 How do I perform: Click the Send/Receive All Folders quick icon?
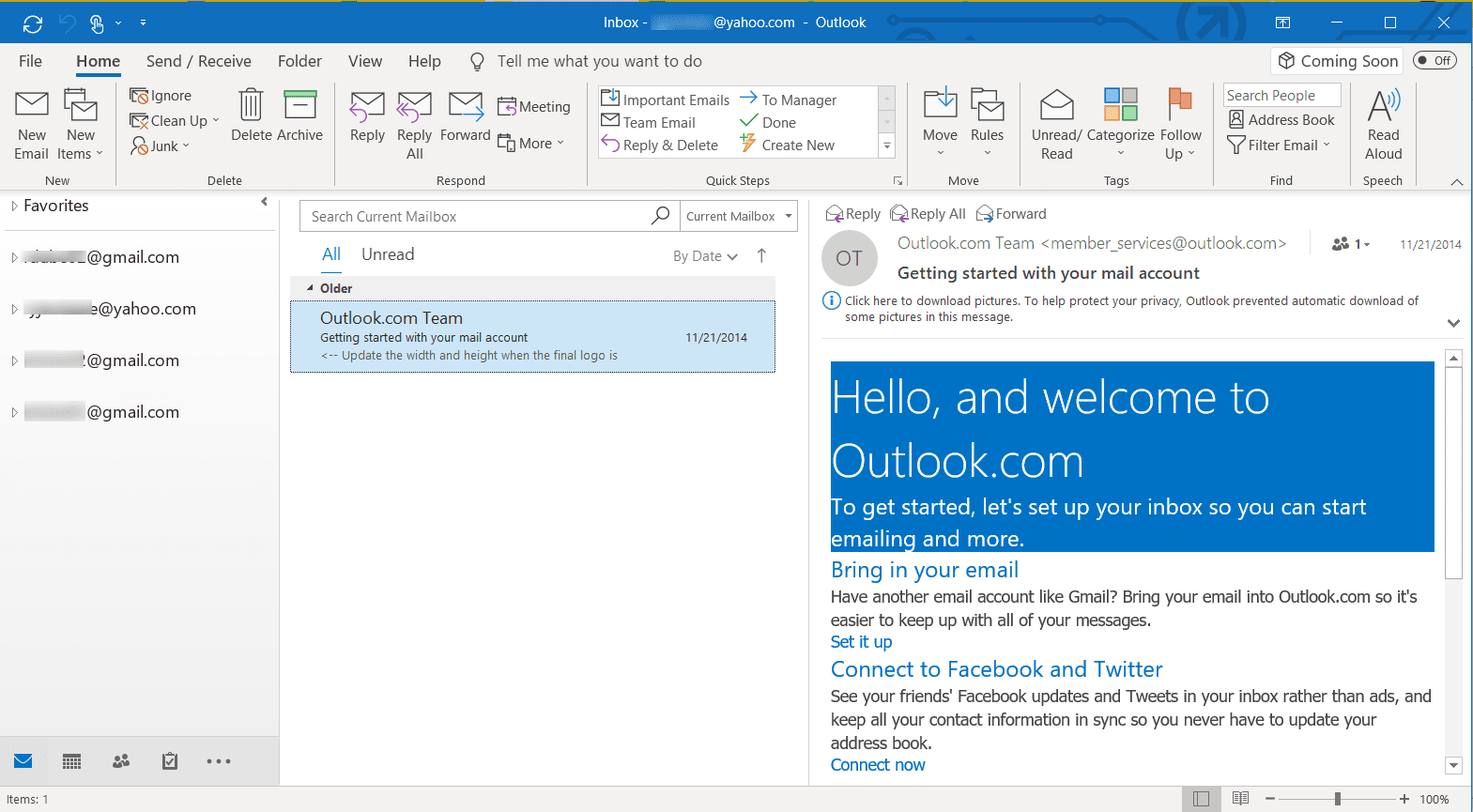click(x=33, y=23)
